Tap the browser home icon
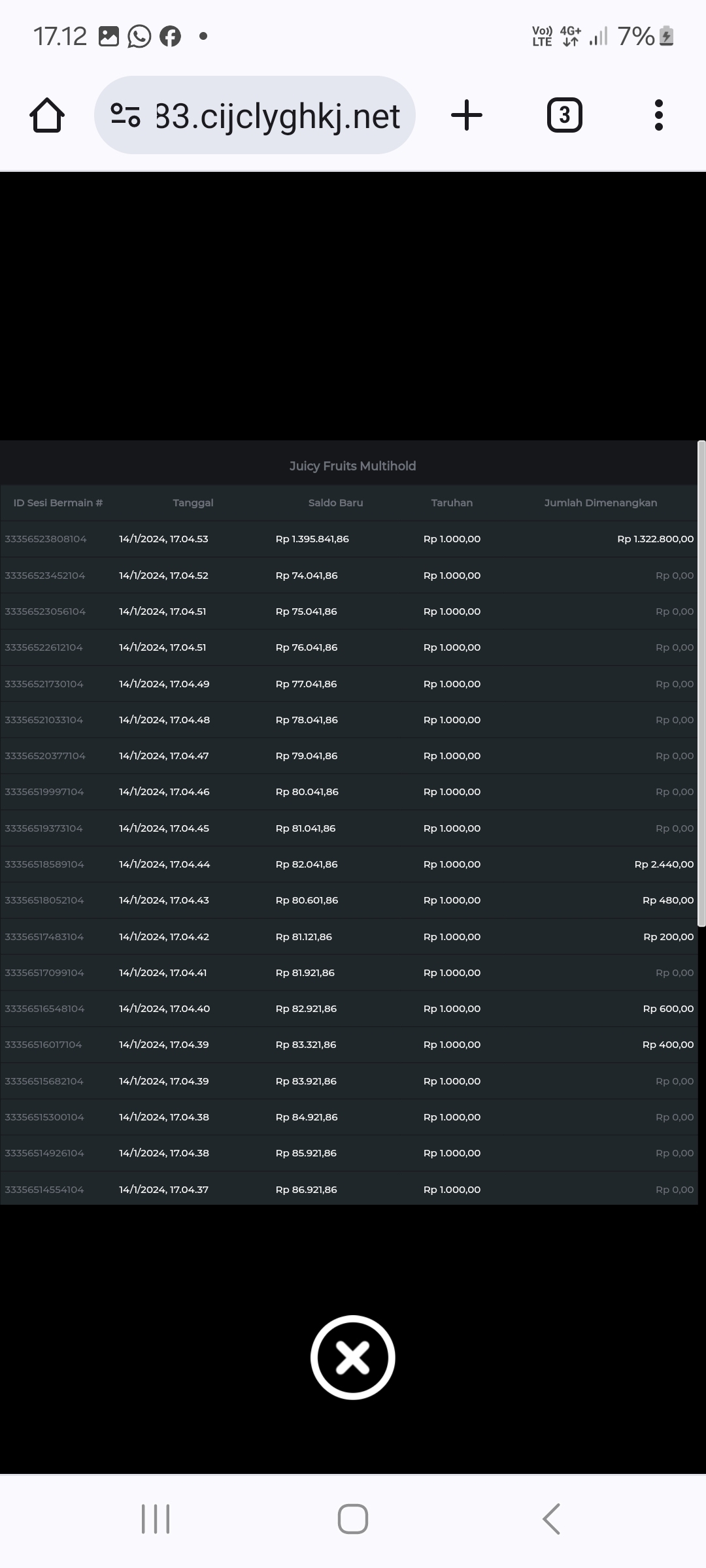Screen dimensions: 706x1568 47,116
